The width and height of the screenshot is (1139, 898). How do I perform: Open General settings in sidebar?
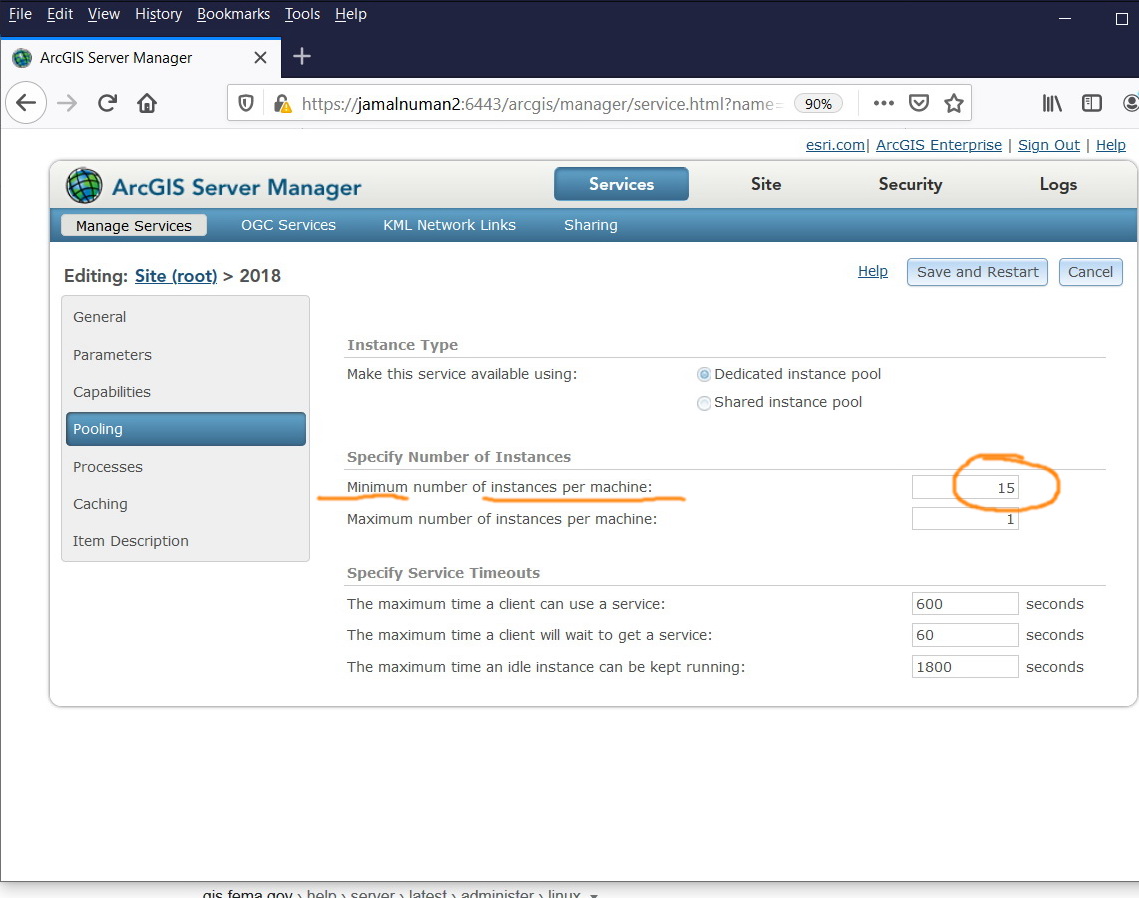click(x=185, y=317)
